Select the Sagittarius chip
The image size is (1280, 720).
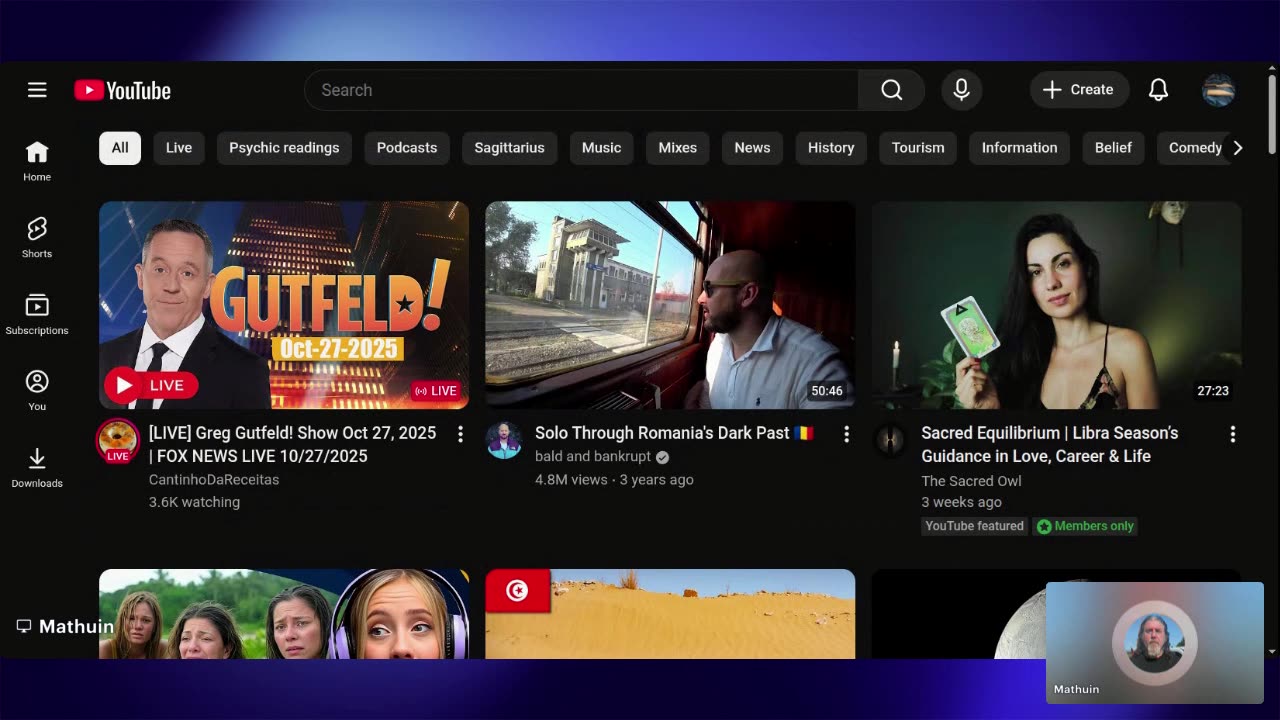tap(509, 148)
